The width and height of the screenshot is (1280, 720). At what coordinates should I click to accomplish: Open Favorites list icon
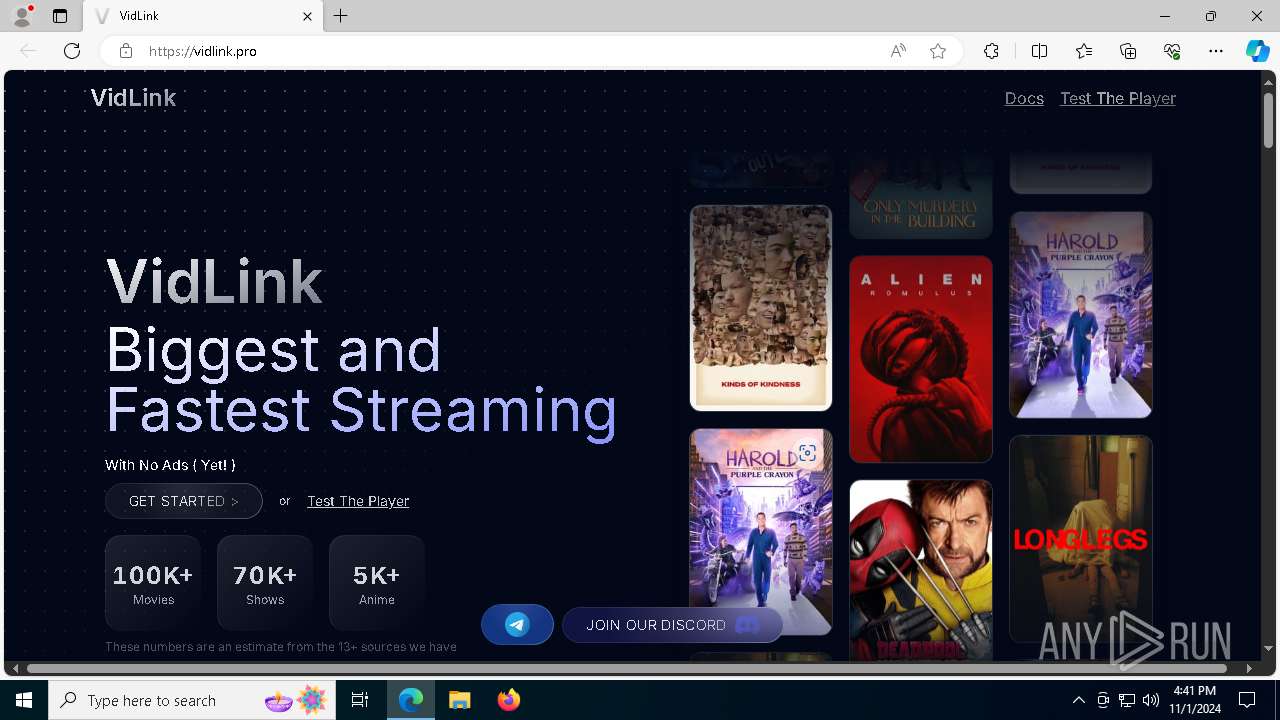[x=1084, y=51]
